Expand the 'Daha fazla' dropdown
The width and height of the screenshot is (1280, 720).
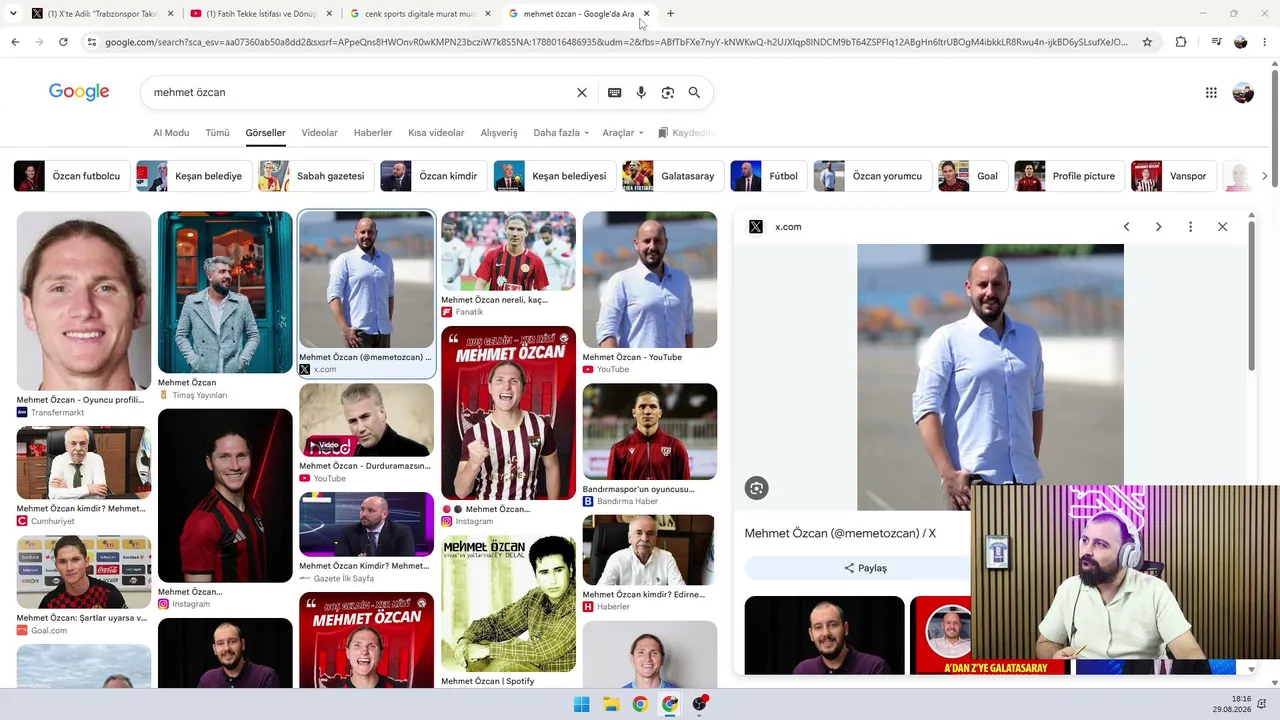pyautogui.click(x=561, y=133)
